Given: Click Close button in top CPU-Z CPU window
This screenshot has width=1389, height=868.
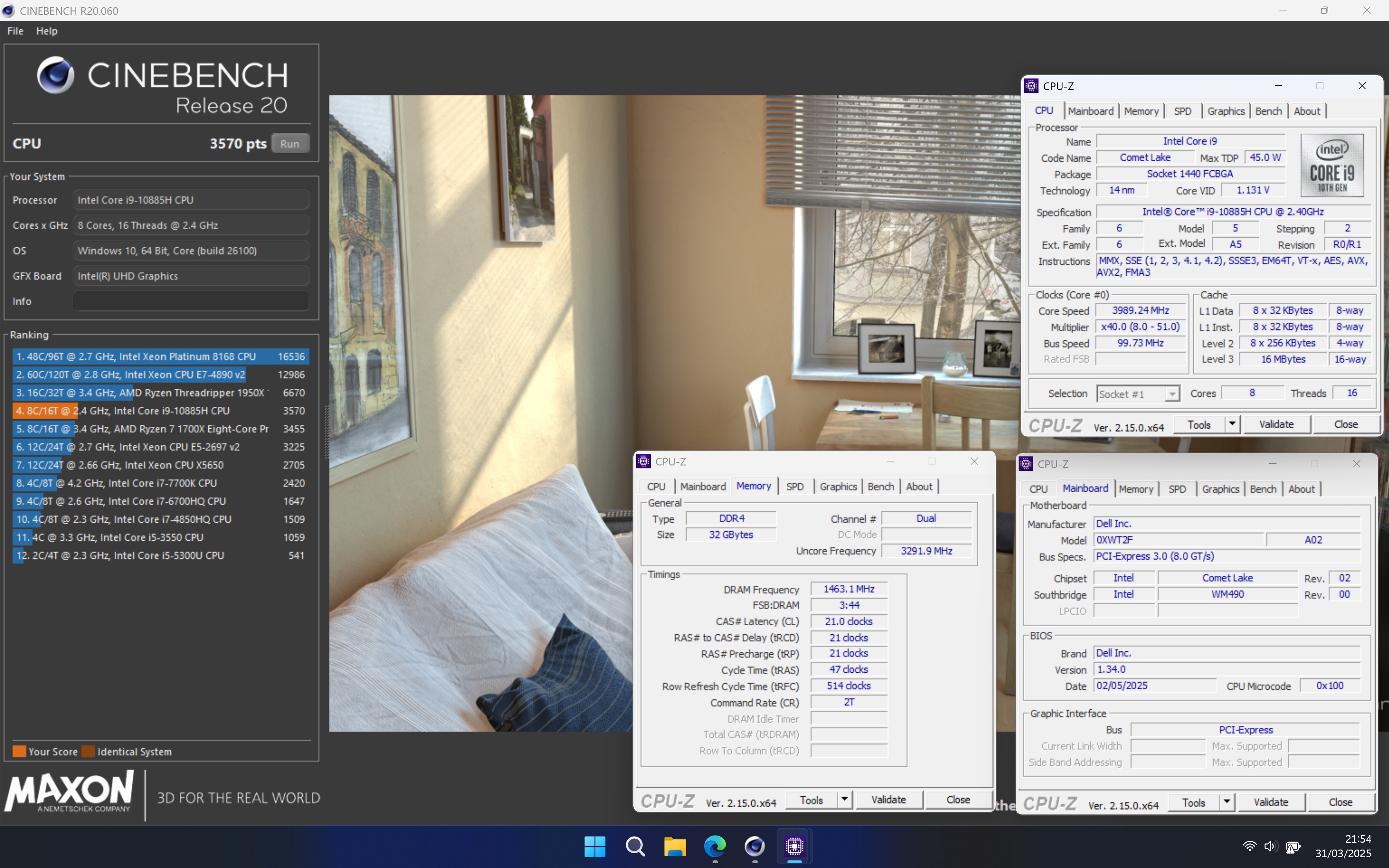Looking at the screenshot, I should (1346, 425).
